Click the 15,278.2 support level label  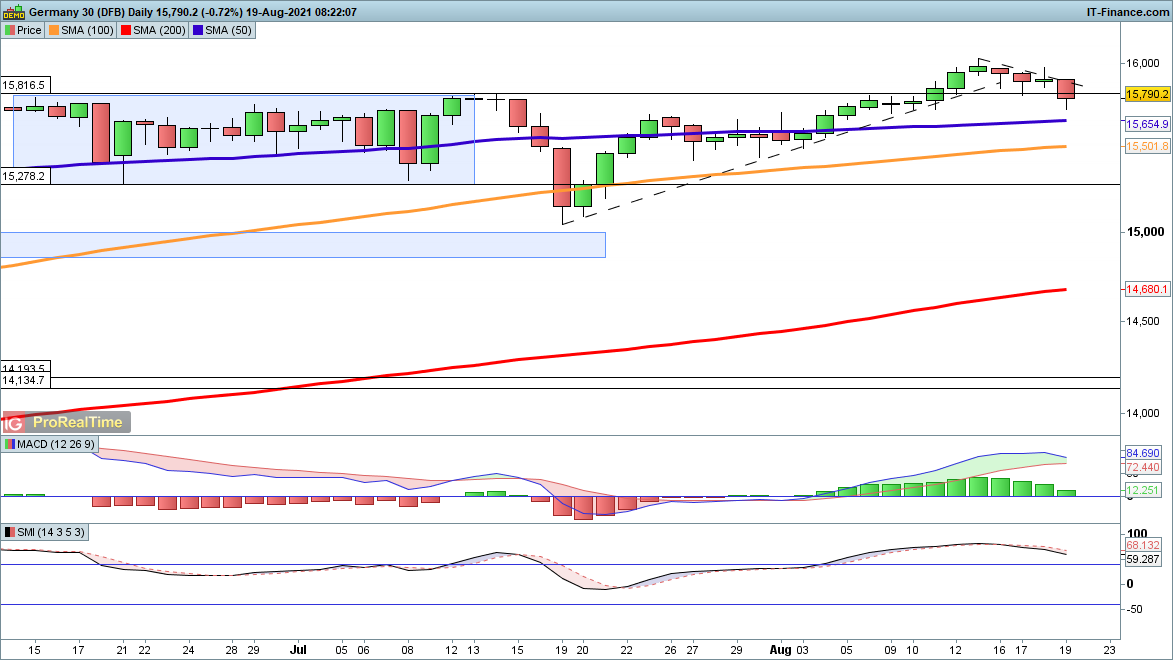coord(25,176)
